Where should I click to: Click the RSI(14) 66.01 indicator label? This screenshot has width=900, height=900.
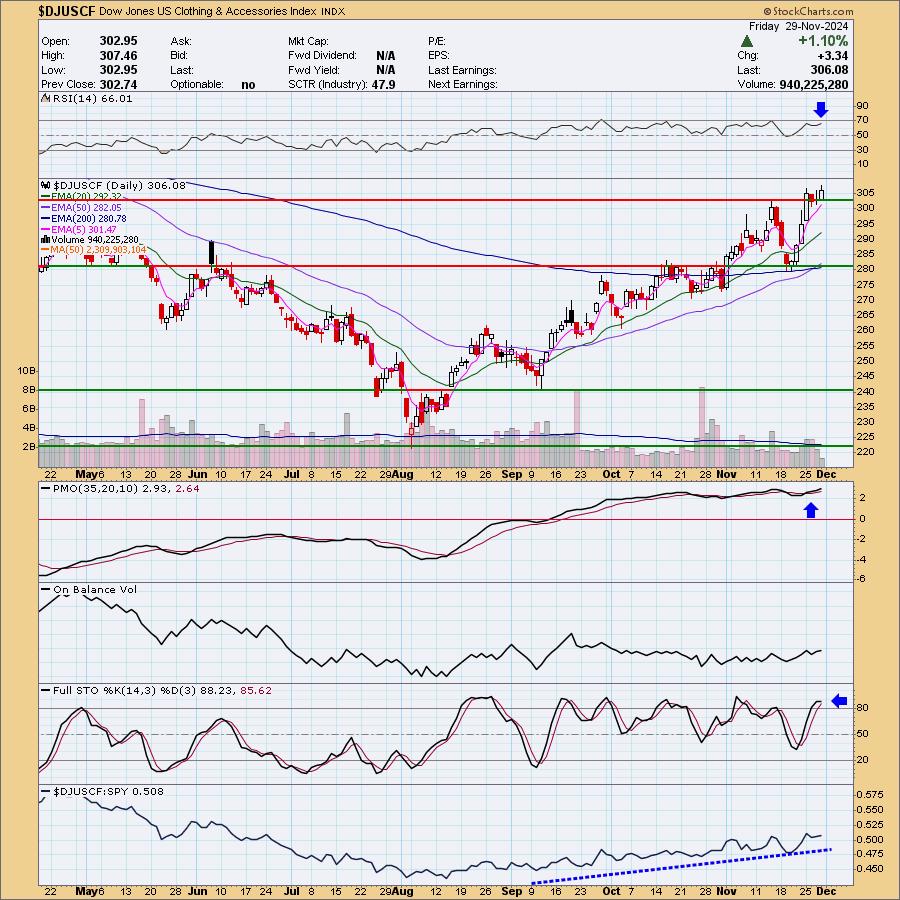tap(87, 99)
